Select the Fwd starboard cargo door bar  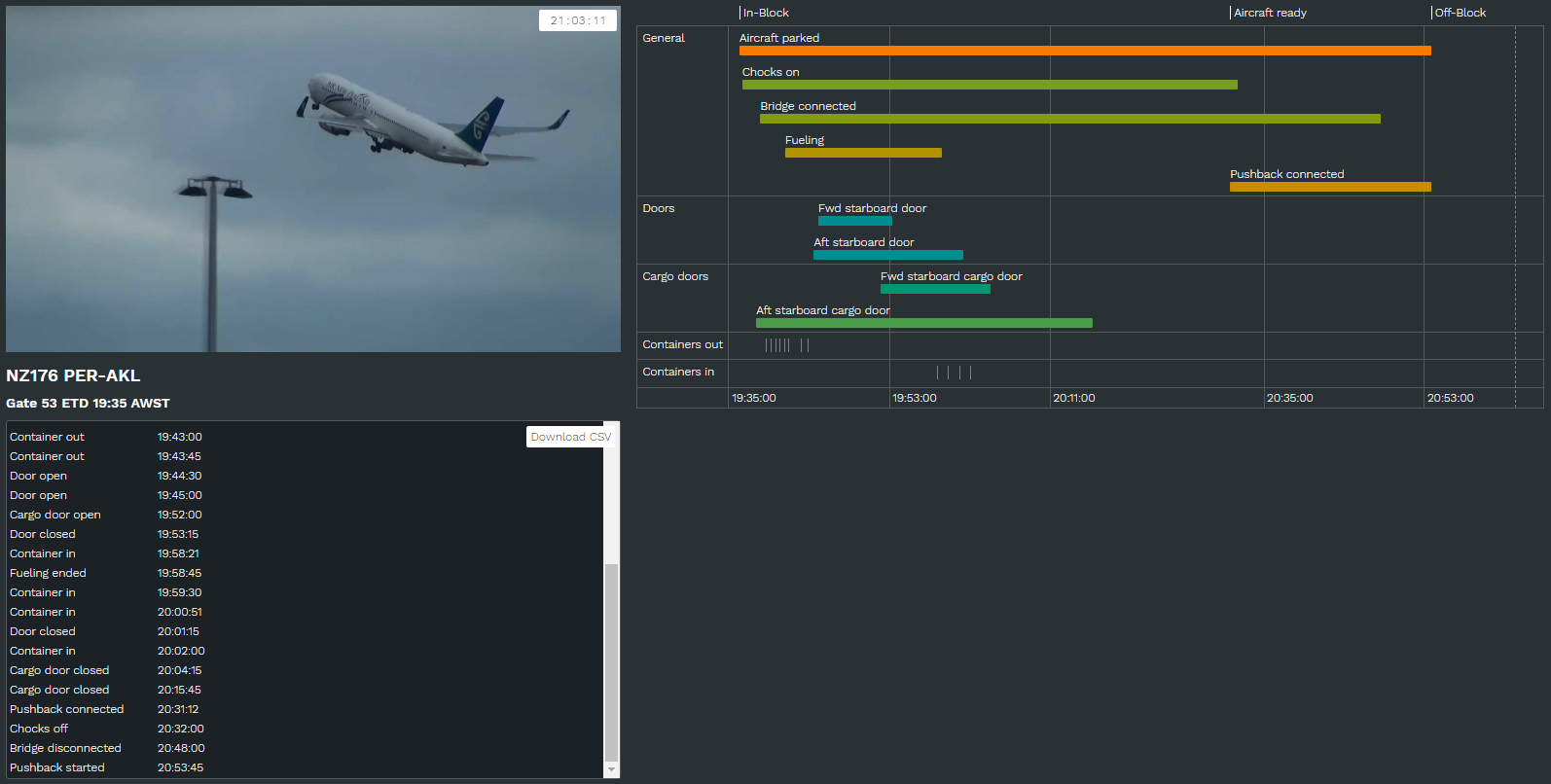(935, 289)
